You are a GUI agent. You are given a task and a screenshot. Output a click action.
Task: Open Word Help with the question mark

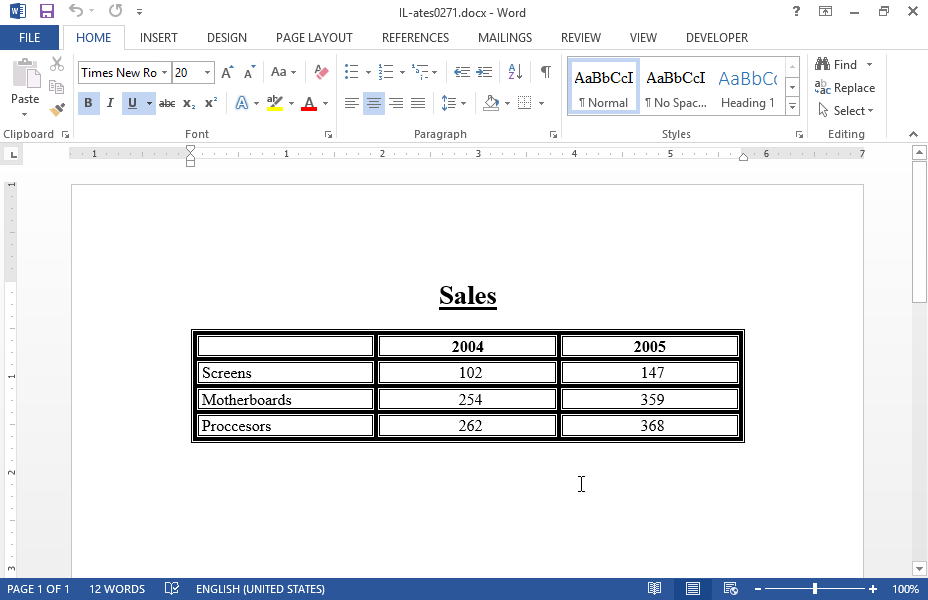[x=796, y=11]
